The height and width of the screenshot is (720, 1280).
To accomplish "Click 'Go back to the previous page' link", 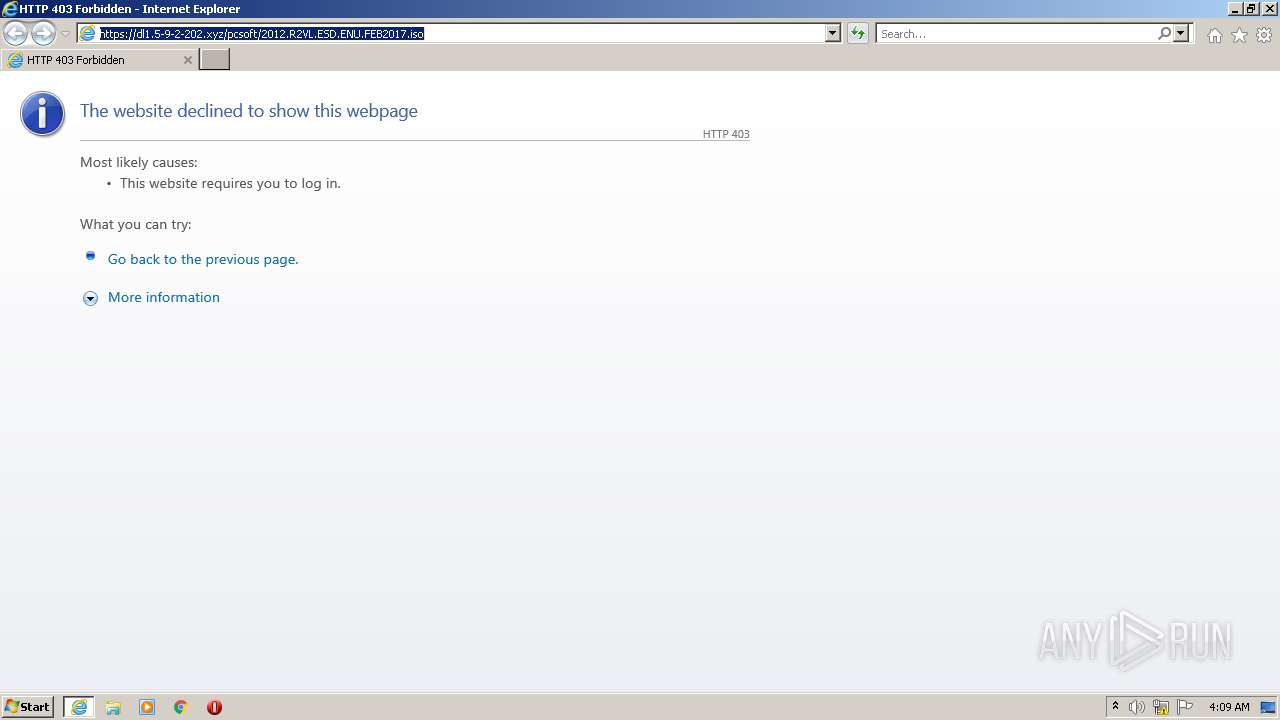I will pos(203,259).
